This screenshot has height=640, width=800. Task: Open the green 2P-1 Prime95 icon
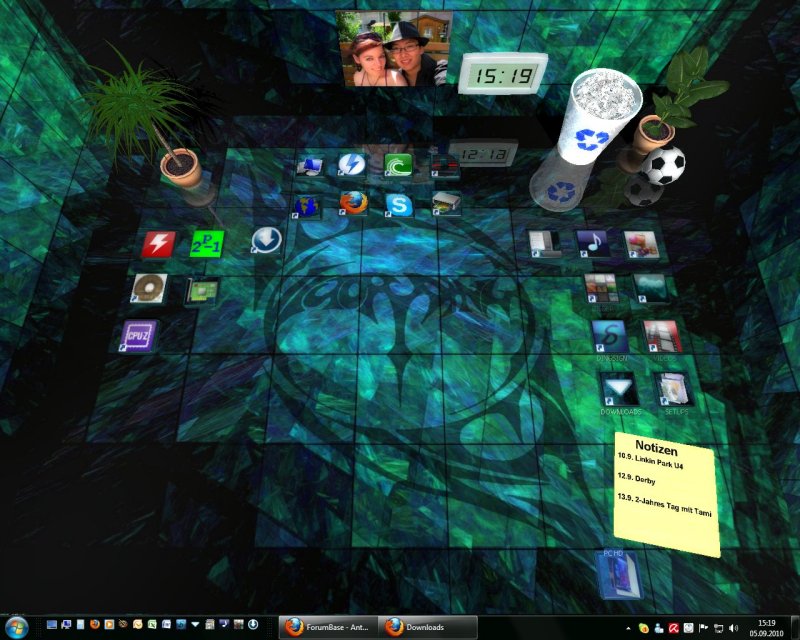point(207,244)
